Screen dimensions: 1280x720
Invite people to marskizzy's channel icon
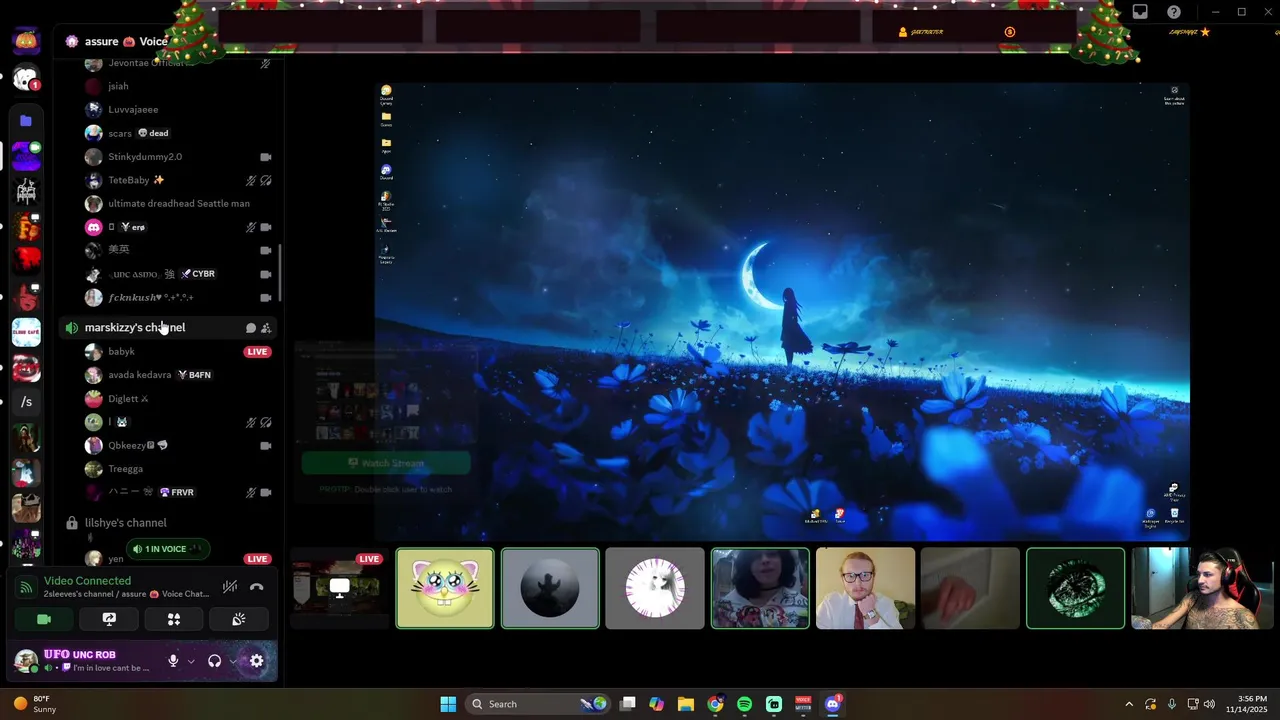coord(266,328)
